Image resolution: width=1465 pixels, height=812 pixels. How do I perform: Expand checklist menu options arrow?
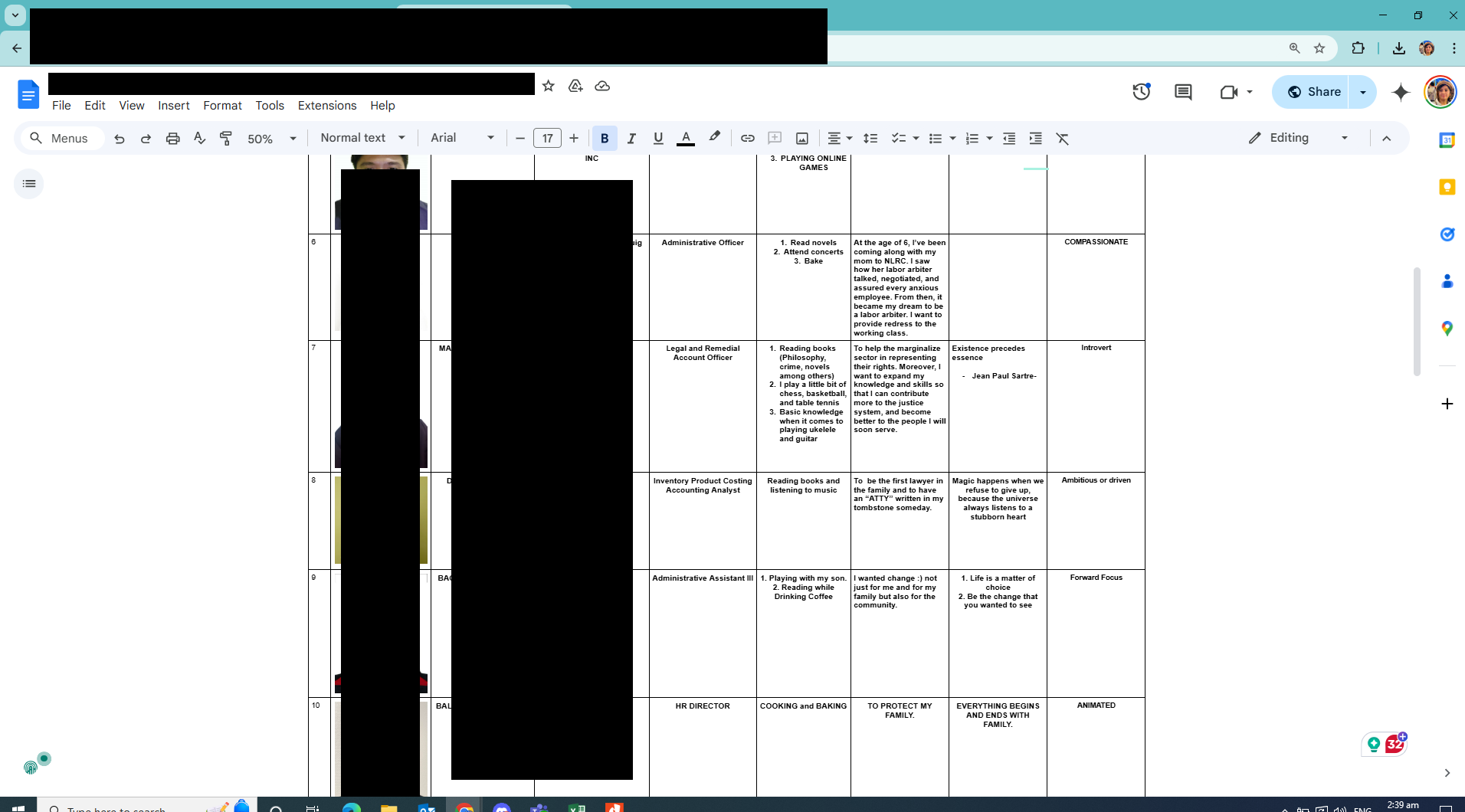tap(916, 139)
